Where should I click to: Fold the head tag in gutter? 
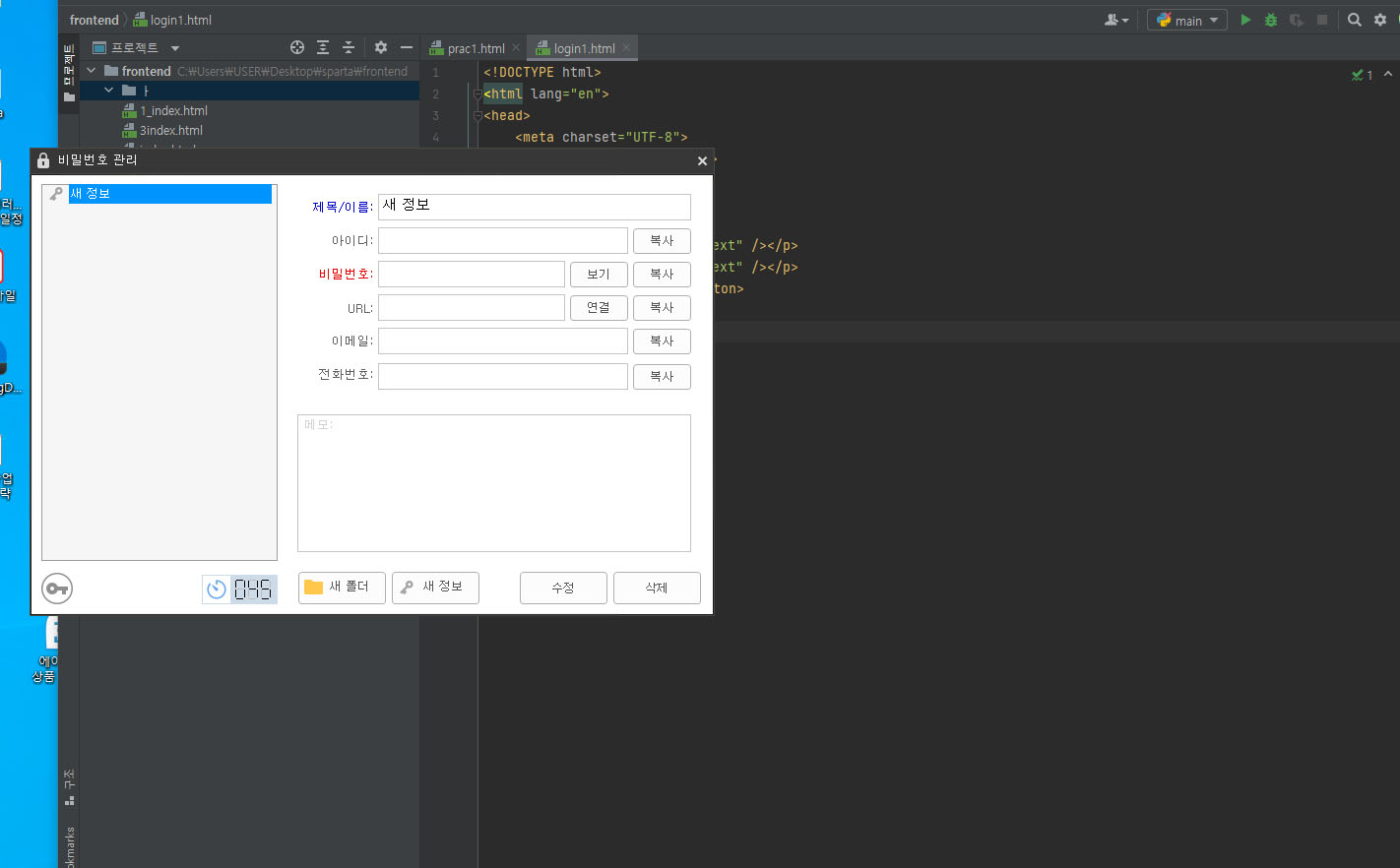(x=477, y=116)
